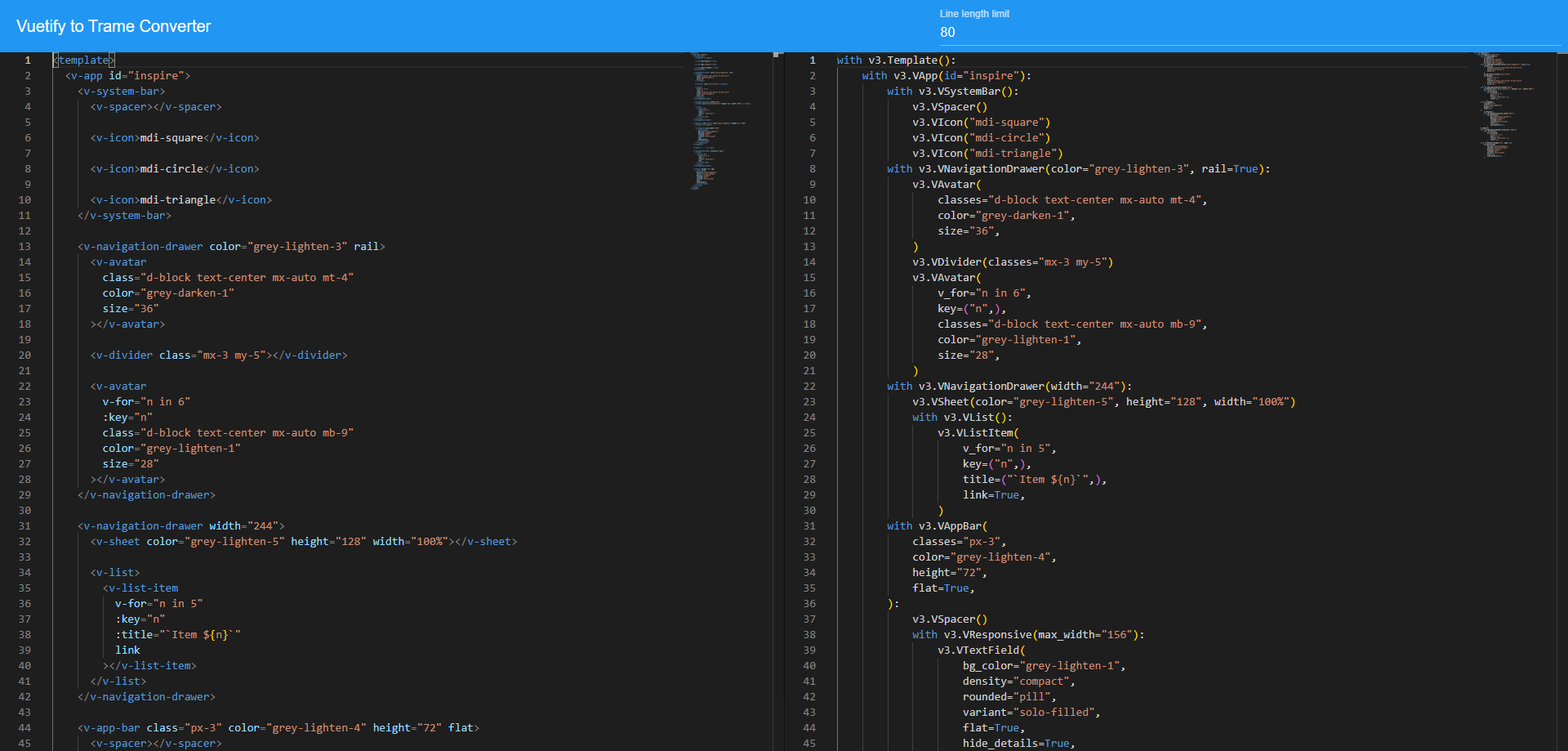
Task: Click the v3.VDivider line in right editor
Action: click(1012, 262)
